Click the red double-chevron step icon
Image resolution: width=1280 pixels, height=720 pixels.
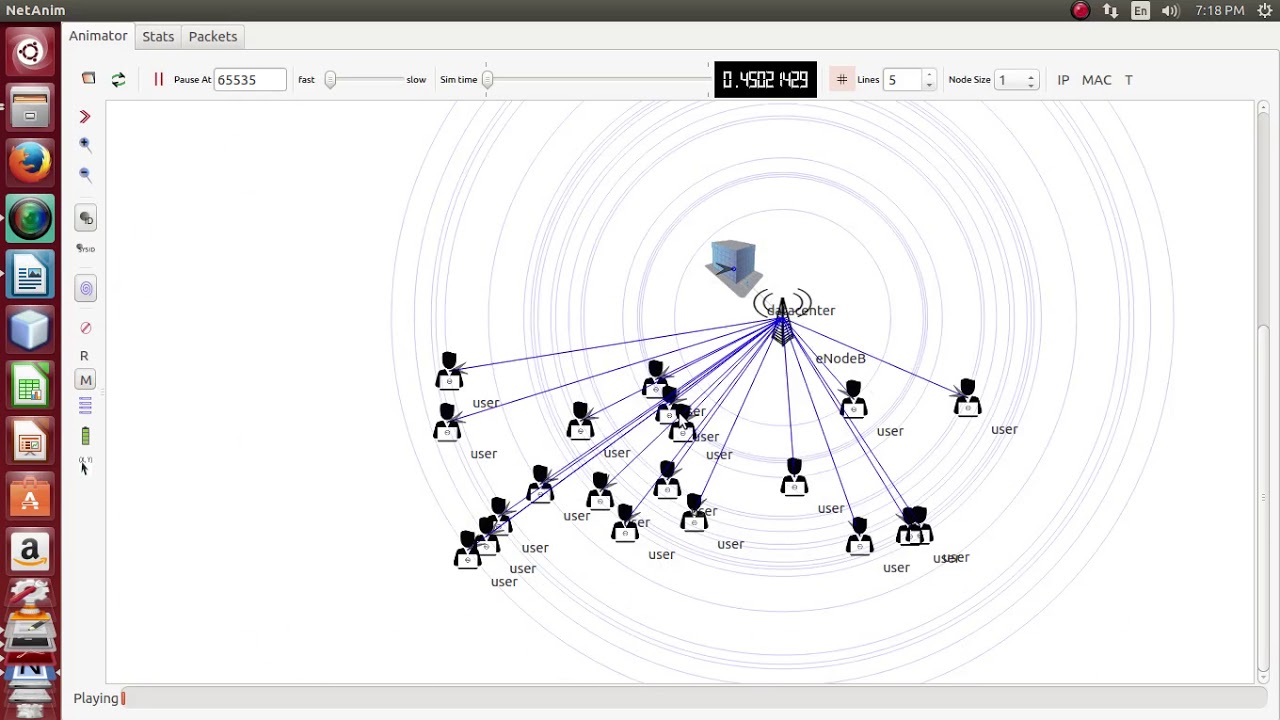[85, 117]
